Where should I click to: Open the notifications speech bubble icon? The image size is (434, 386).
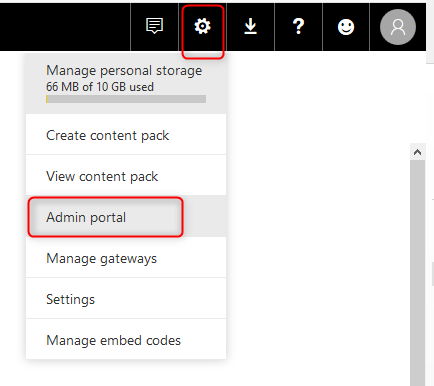tap(154, 26)
